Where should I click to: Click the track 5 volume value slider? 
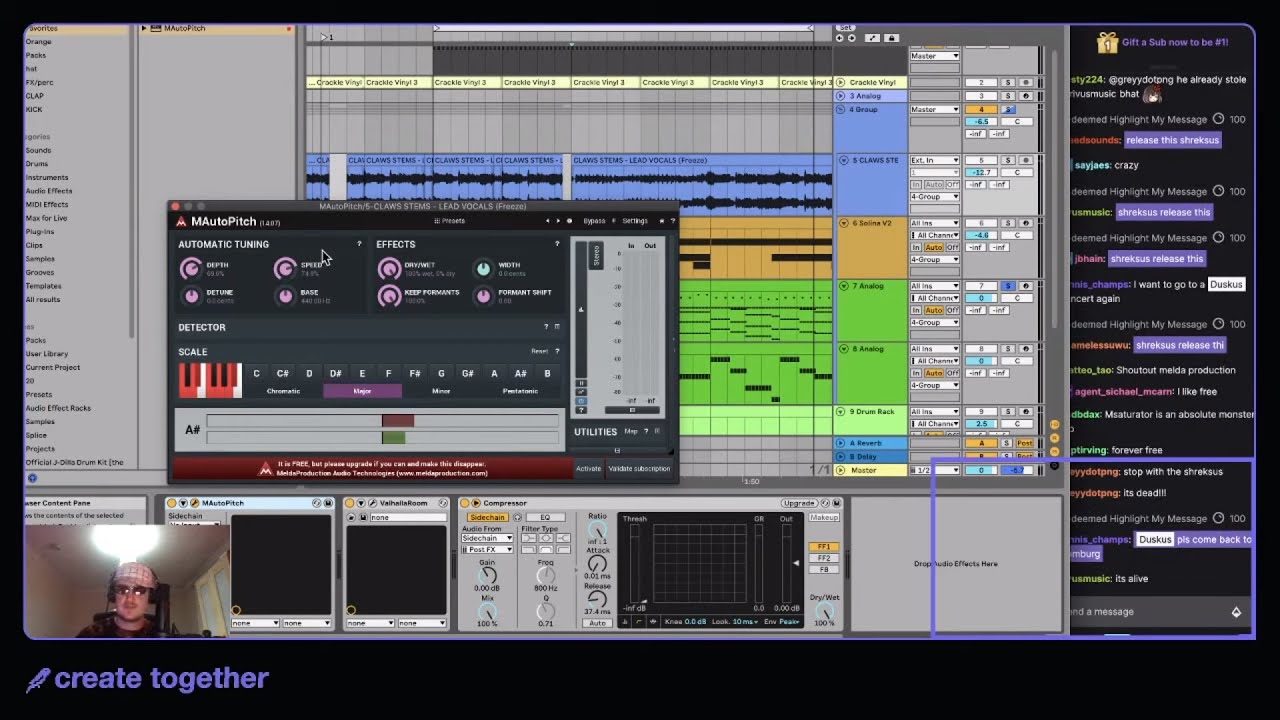981,172
